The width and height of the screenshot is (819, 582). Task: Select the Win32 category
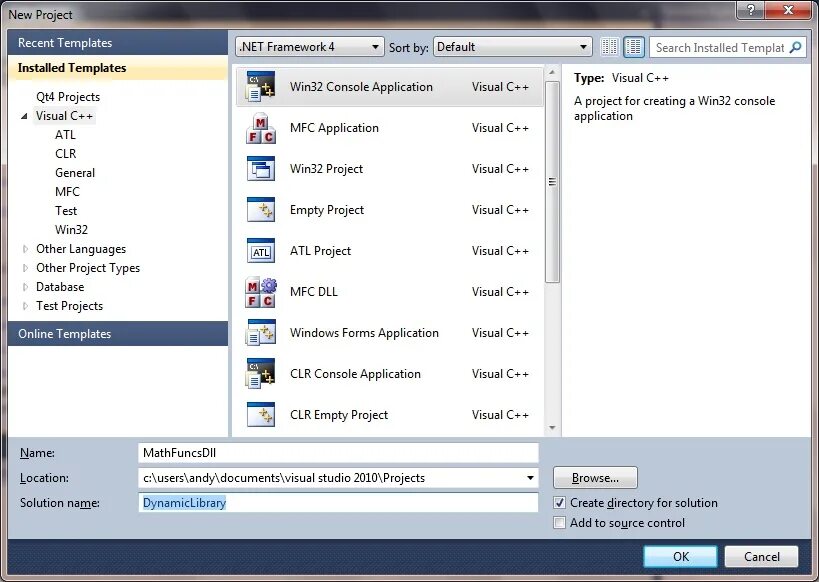tap(71, 230)
